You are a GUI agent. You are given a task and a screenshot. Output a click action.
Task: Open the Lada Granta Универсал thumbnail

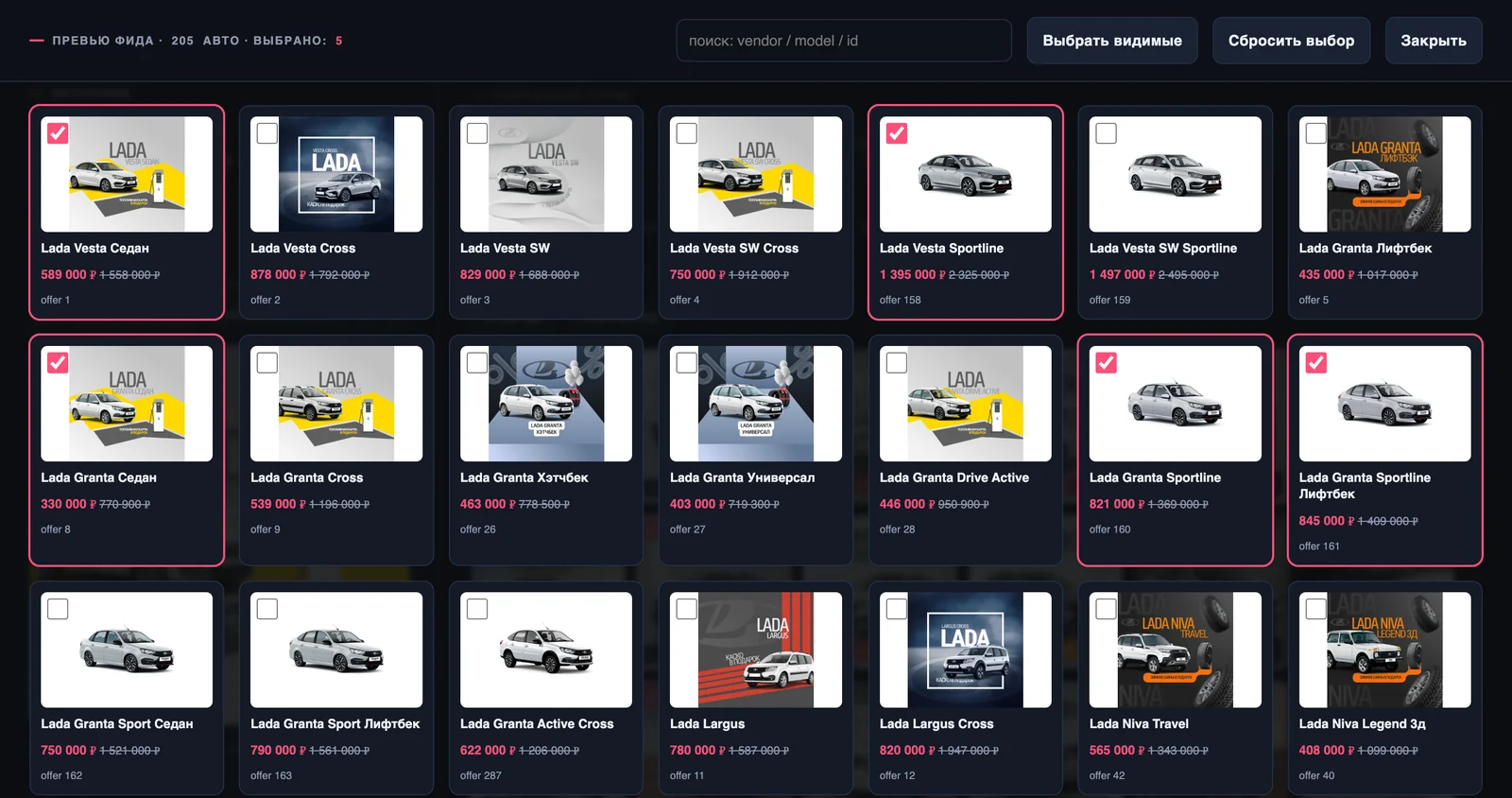point(756,404)
